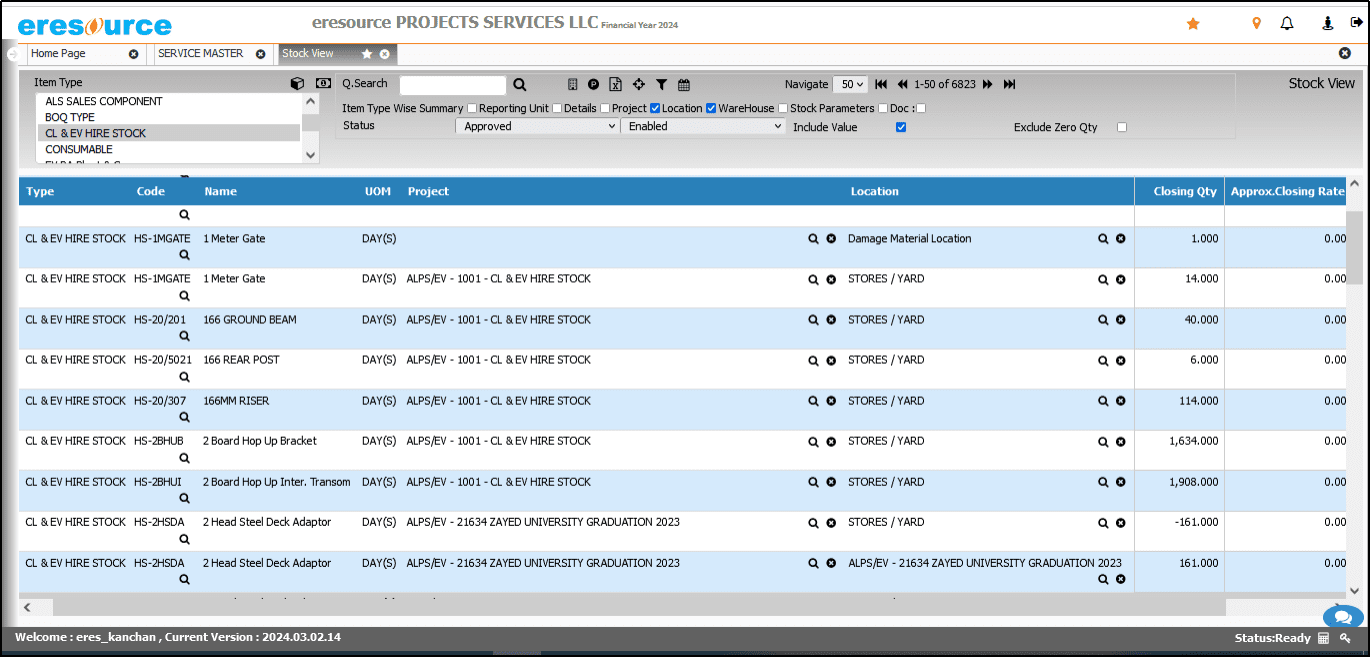The height and width of the screenshot is (657, 1372).
Task: Click the filter funnel icon
Action: [661, 85]
